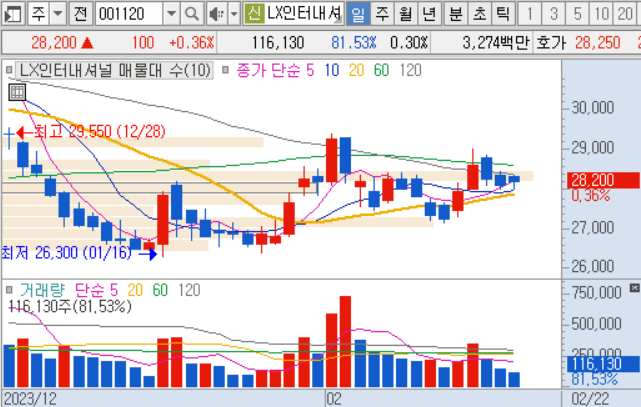
Task: Open the stock code 001120 history dropdown
Action: 172,14
